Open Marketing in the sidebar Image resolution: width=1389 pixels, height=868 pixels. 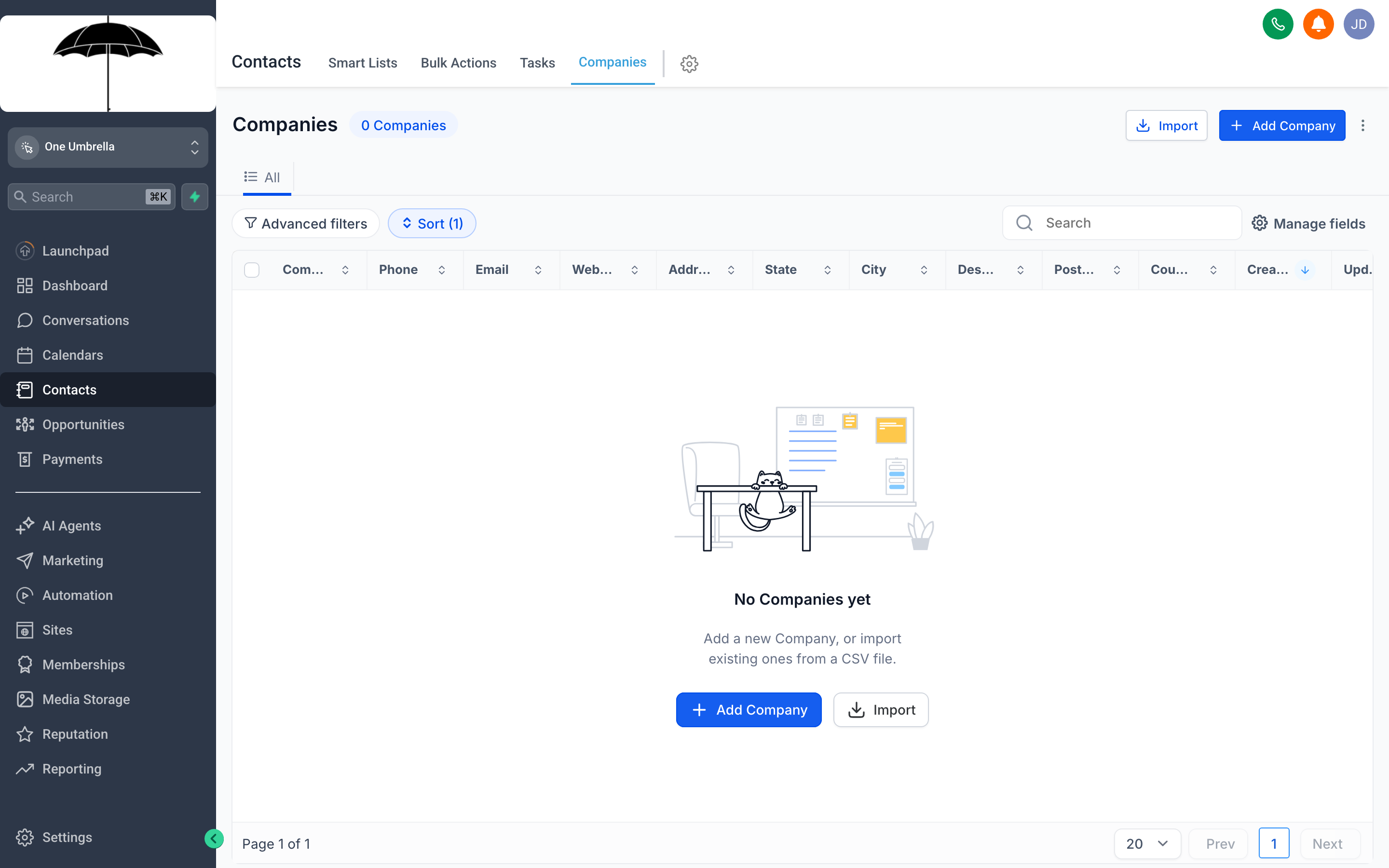pos(108,560)
